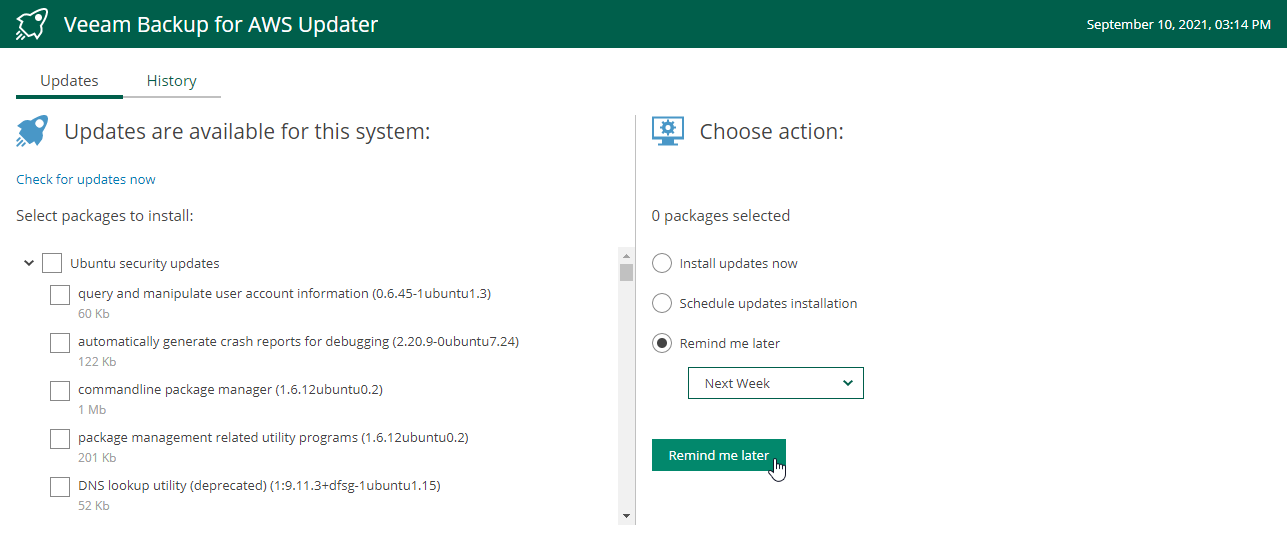The width and height of the screenshot is (1287, 541).
Task: Select the query and manipulate user account package
Action: pos(60,295)
